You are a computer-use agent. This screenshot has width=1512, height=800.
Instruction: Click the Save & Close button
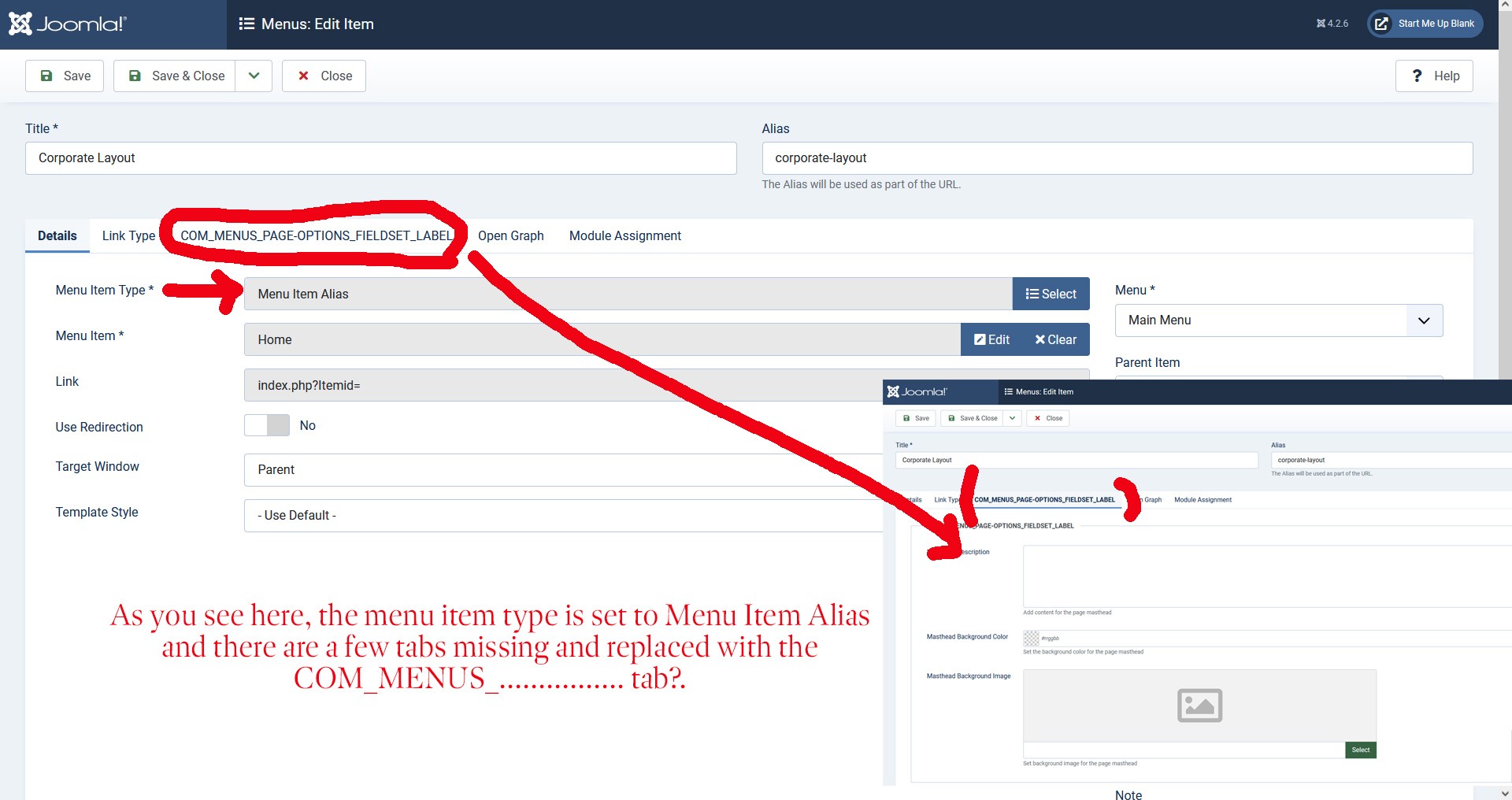pos(175,76)
